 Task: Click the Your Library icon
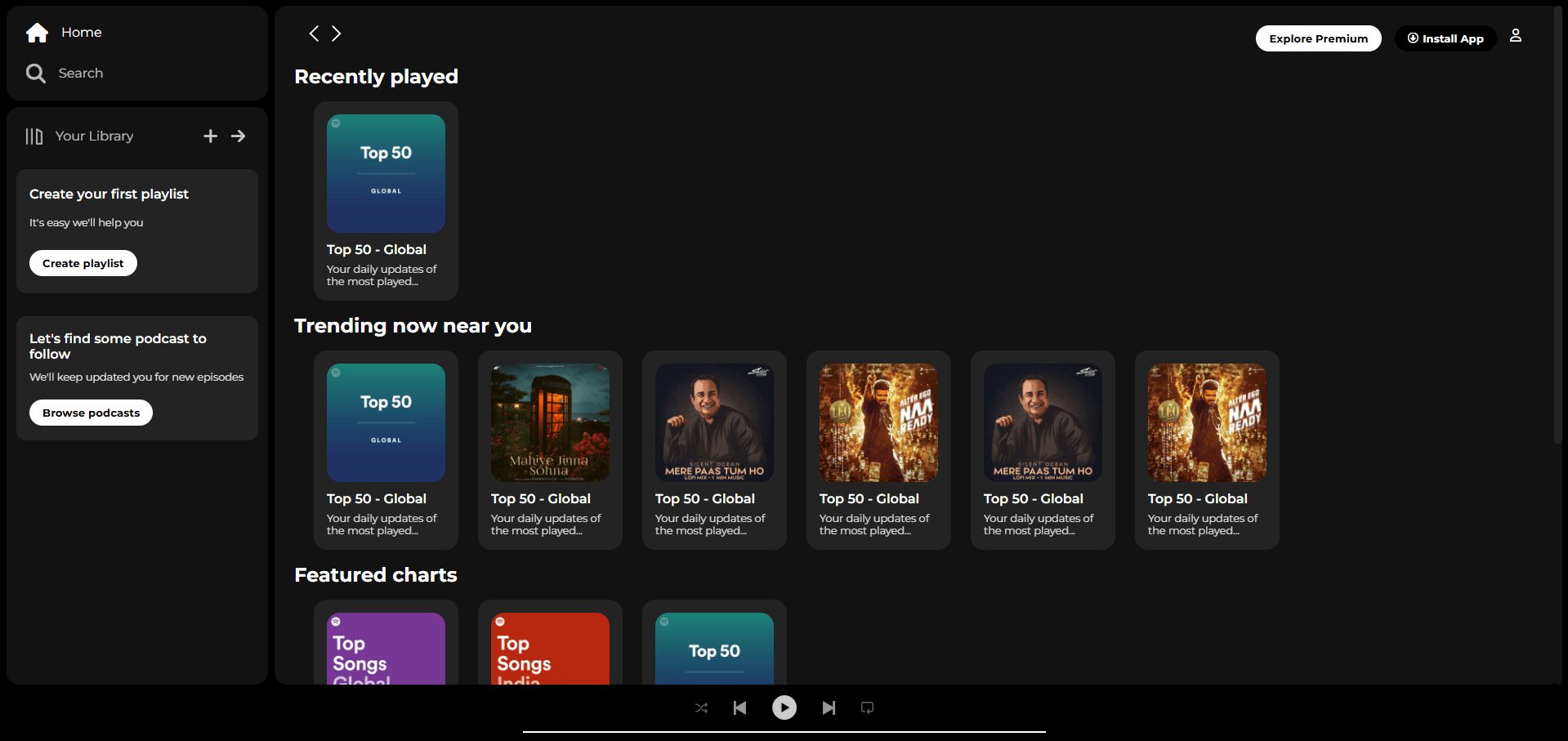click(x=34, y=136)
